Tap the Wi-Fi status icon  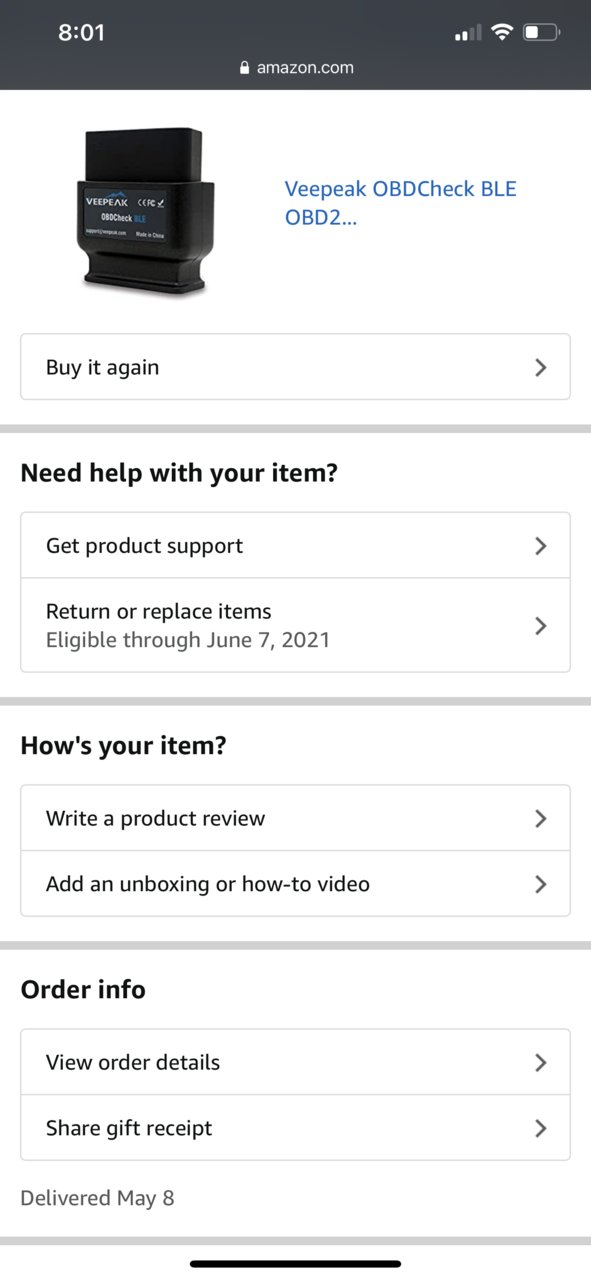[501, 32]
